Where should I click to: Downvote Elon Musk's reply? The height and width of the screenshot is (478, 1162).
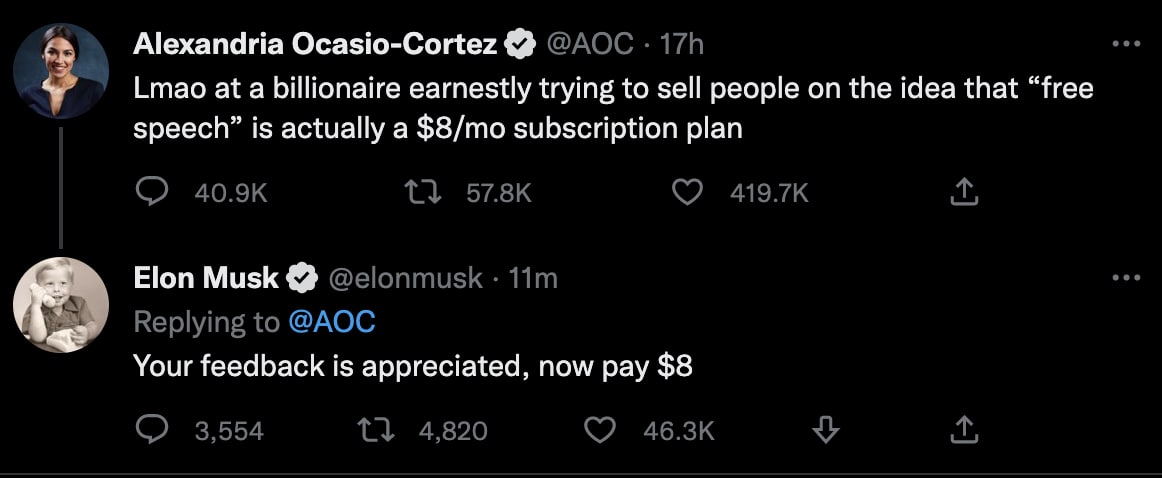pos(825,430)
